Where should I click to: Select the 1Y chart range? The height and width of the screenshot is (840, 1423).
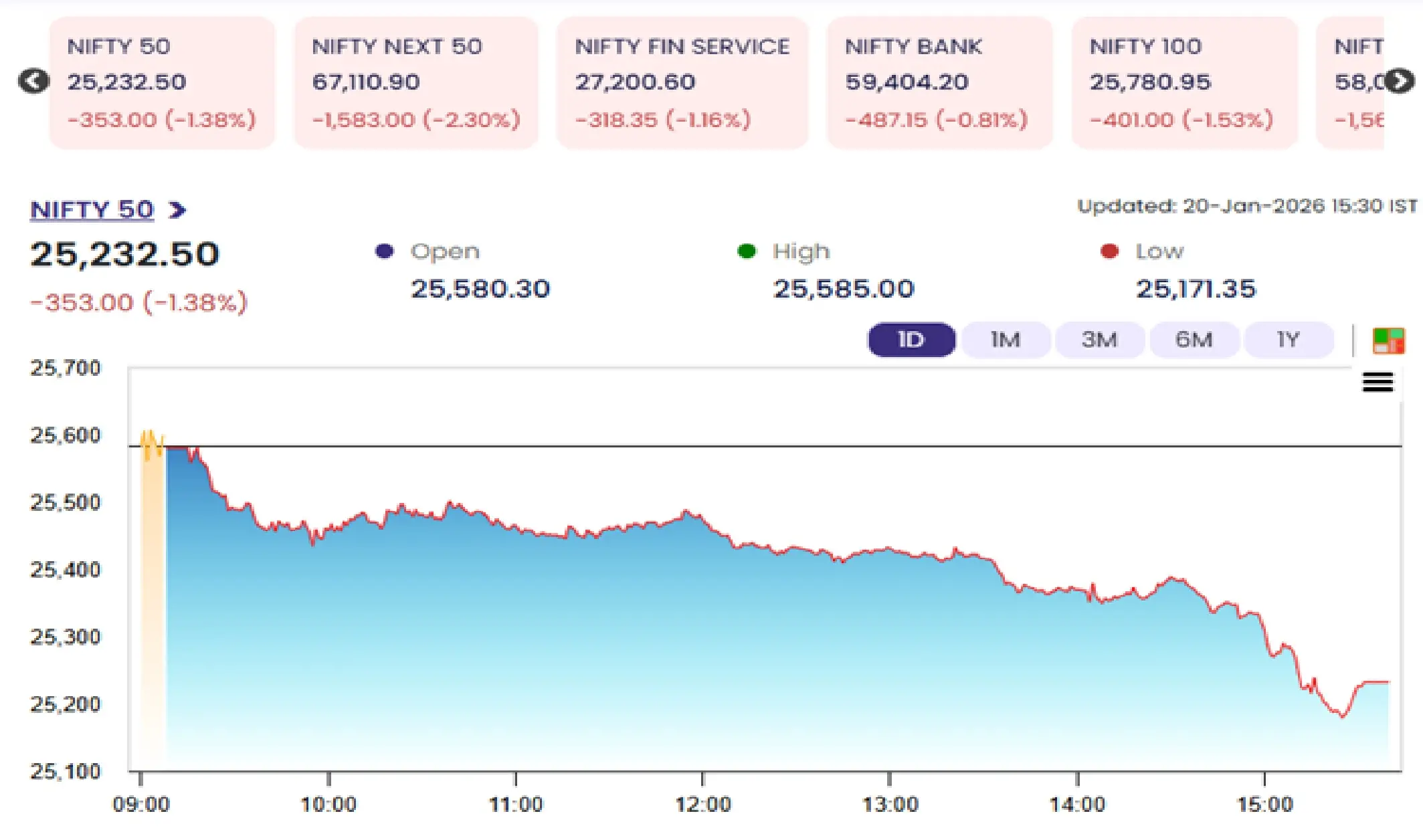click(x=1288, y=340)
